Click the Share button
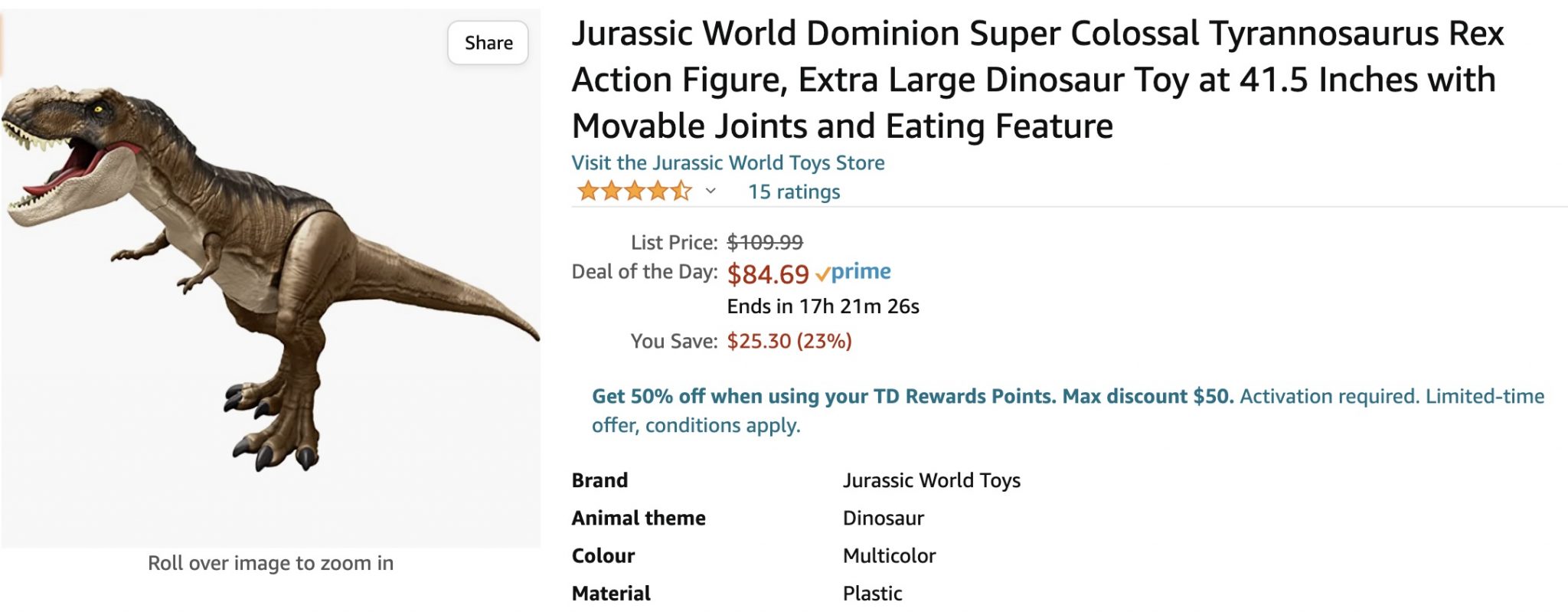The image size is (1568, 612). tap(488, 42)
